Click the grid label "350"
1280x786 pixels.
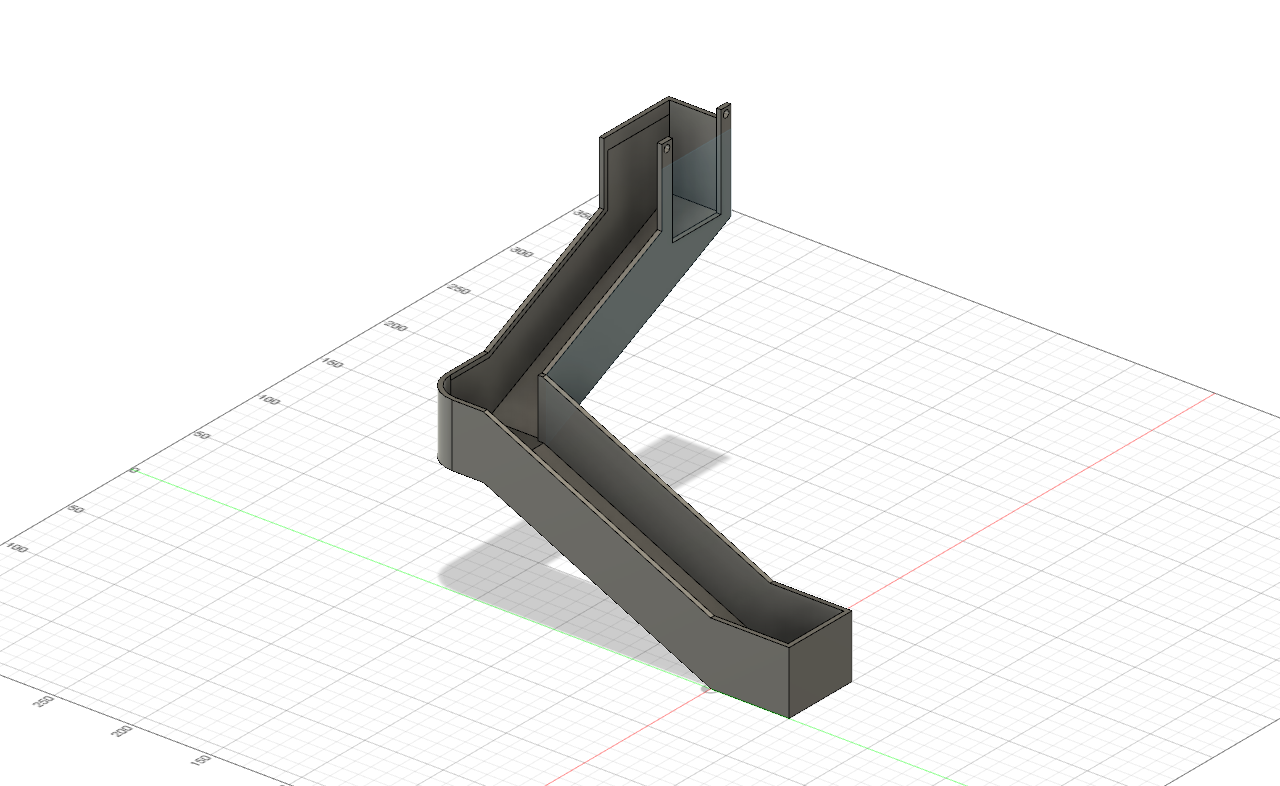pos(583,213)
